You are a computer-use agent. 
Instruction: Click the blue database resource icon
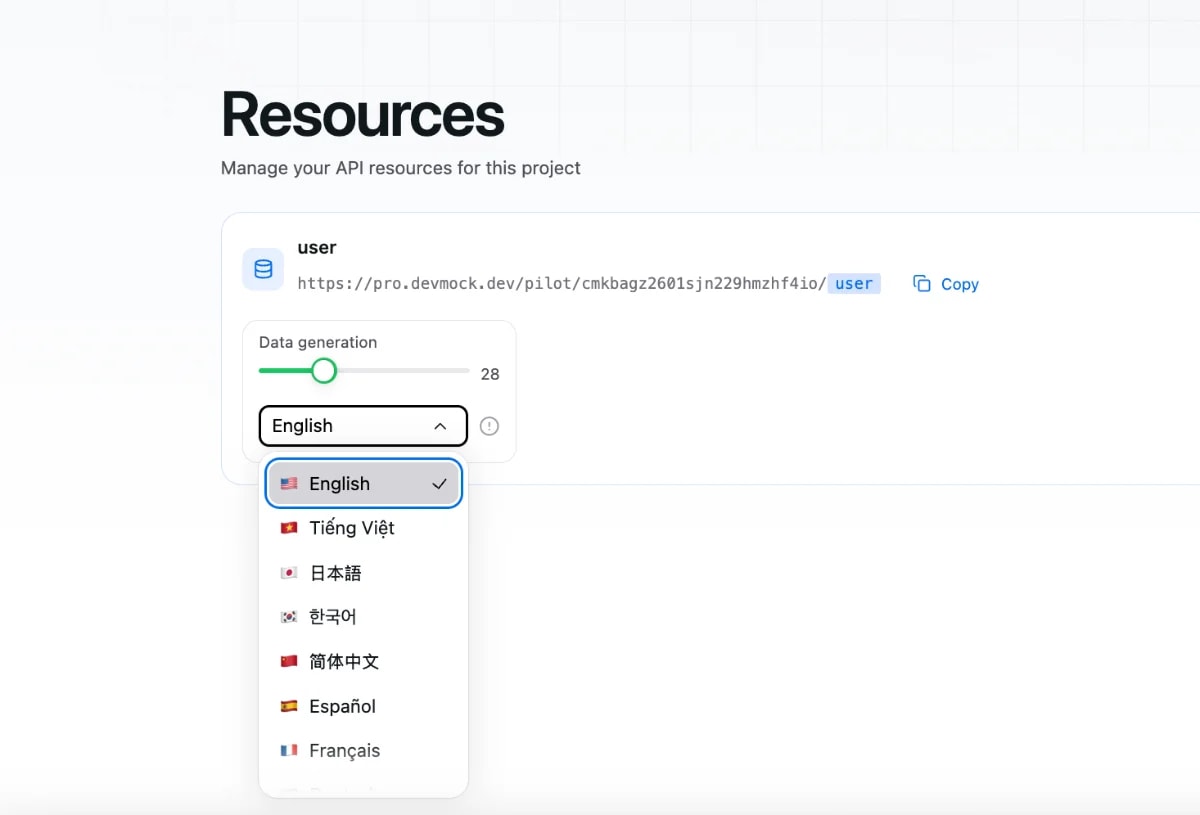[262, 269]
